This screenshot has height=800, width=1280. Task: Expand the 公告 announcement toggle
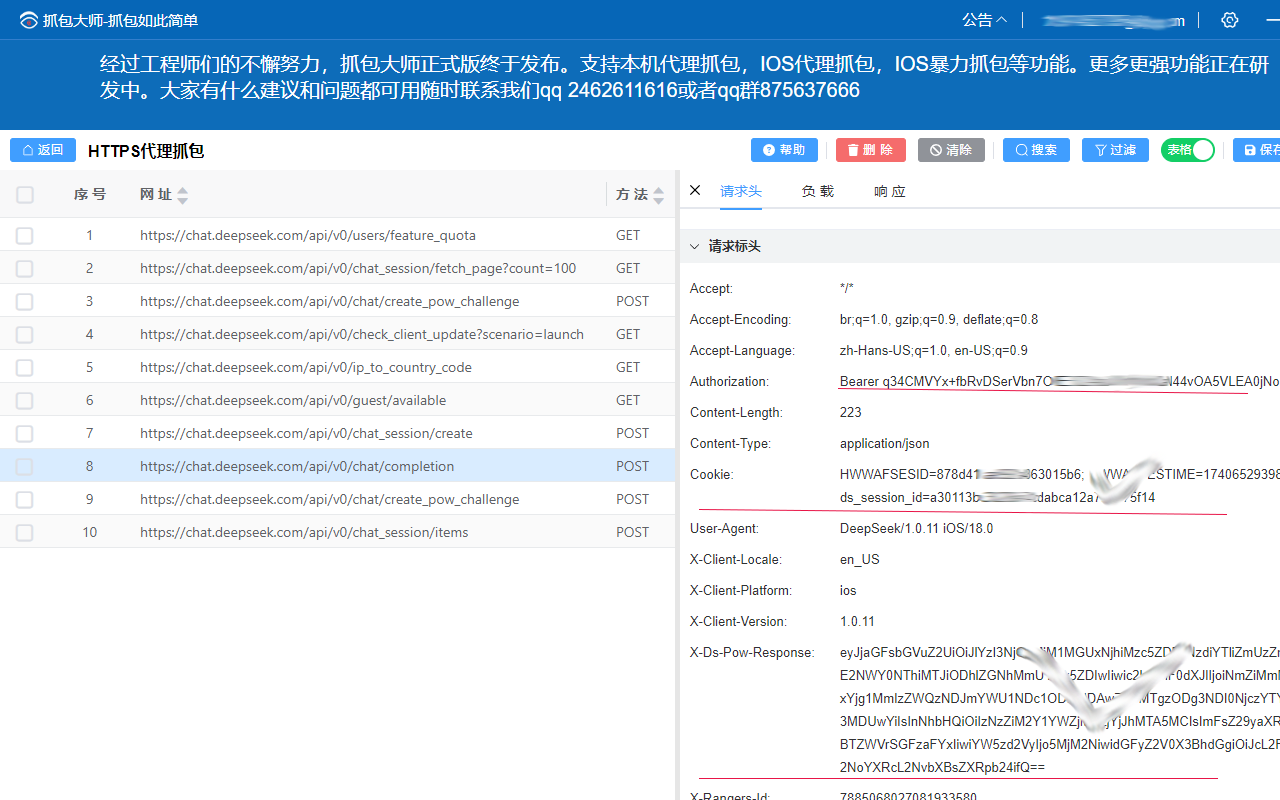985,20
